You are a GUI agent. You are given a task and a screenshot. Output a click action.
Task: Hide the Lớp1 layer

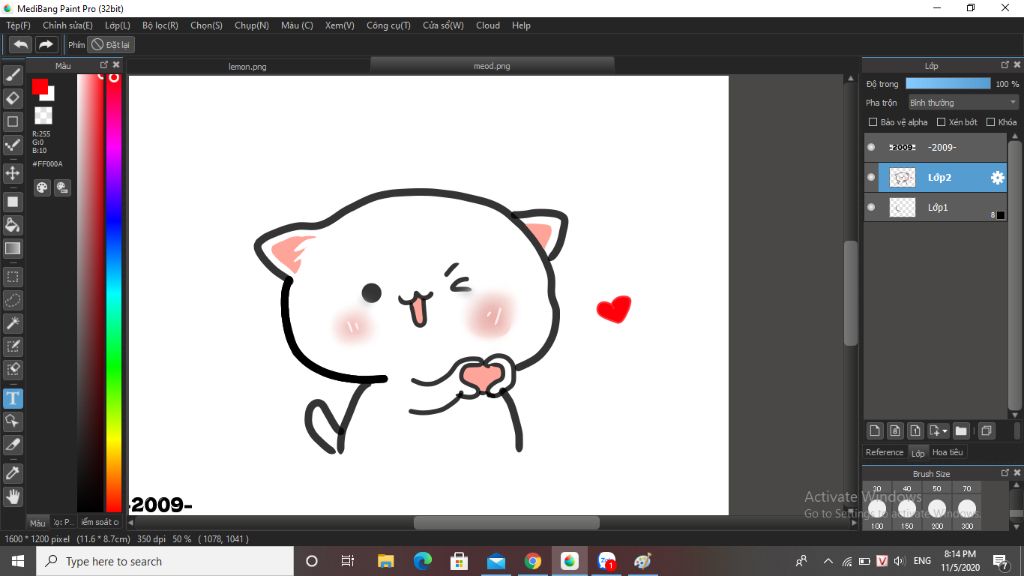point(871,208)
